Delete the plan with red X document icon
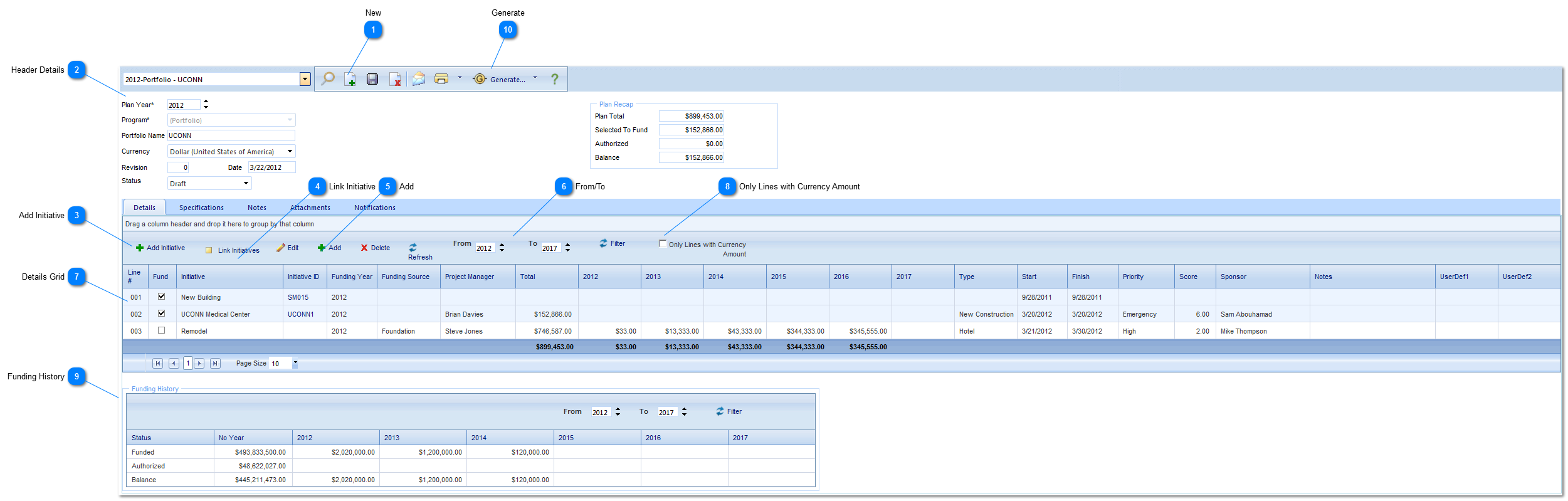1568x501 pixels. point(395,79)
